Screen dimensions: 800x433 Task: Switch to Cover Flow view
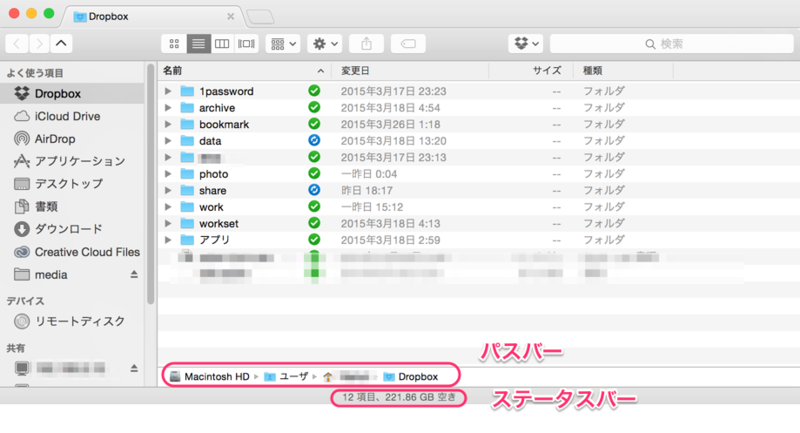(246, 44)
